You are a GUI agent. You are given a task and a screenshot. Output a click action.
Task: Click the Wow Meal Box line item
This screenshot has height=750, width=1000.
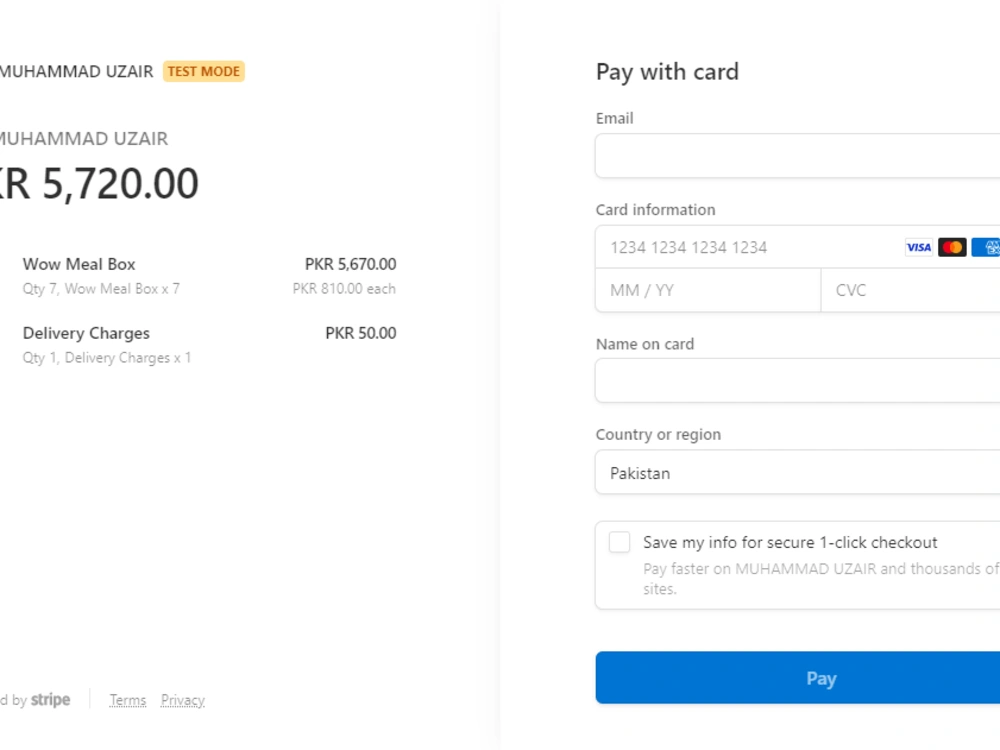79,264
